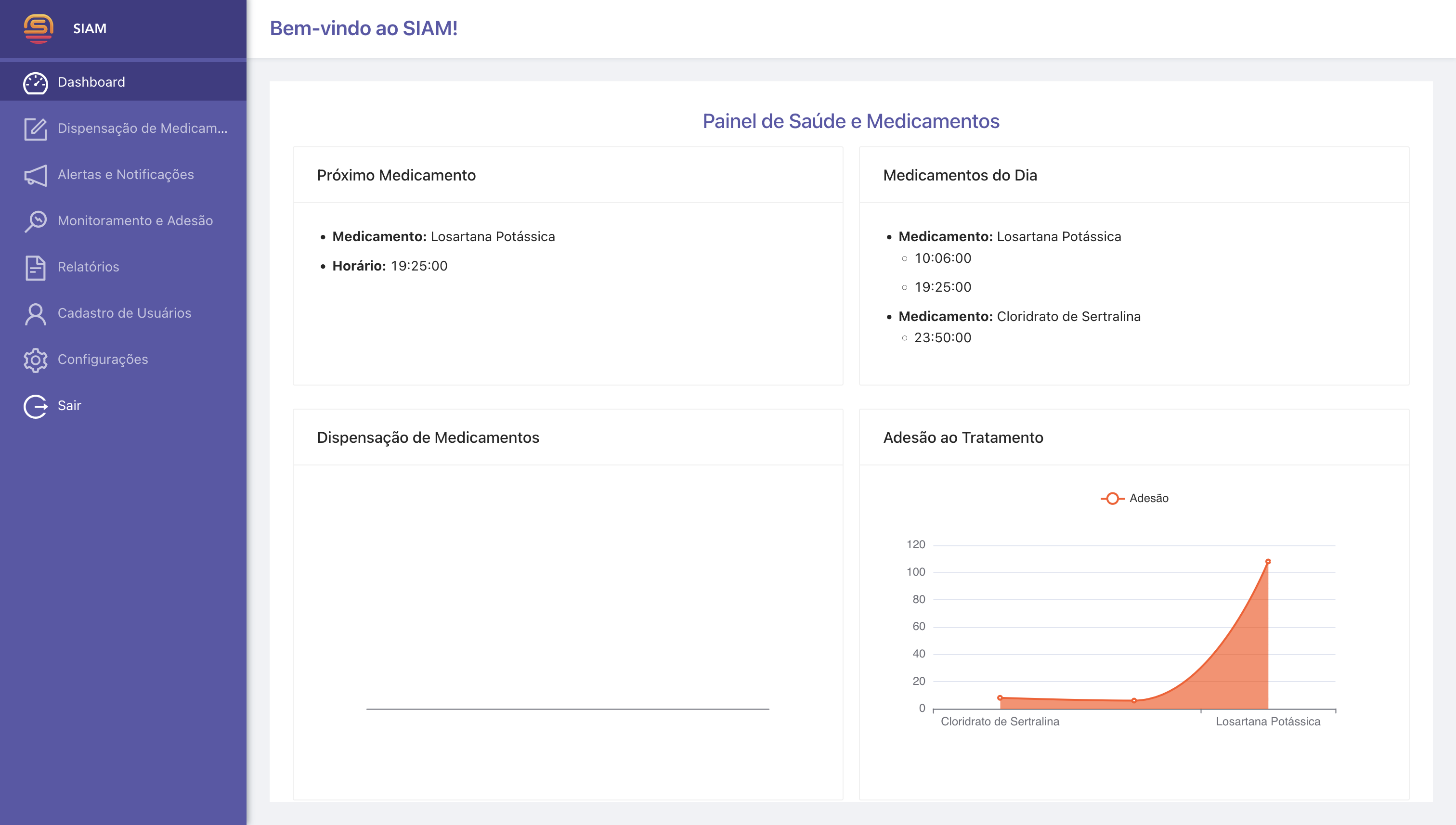Screen dimensions: 1456x825
Task: Open Cadastro de Usuários section
Action: 124,313
